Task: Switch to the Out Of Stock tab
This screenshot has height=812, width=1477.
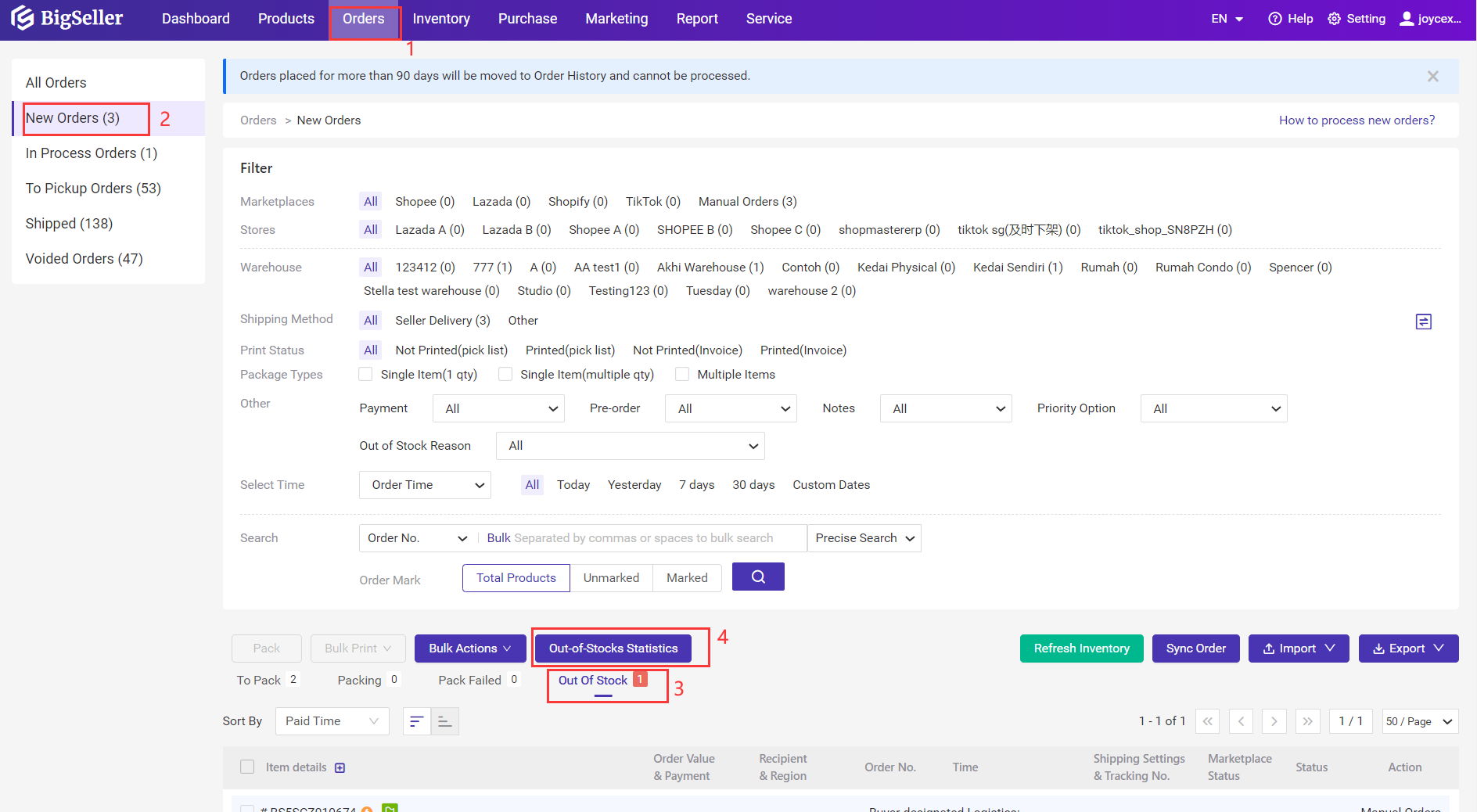Action: (x=602, y=681)
